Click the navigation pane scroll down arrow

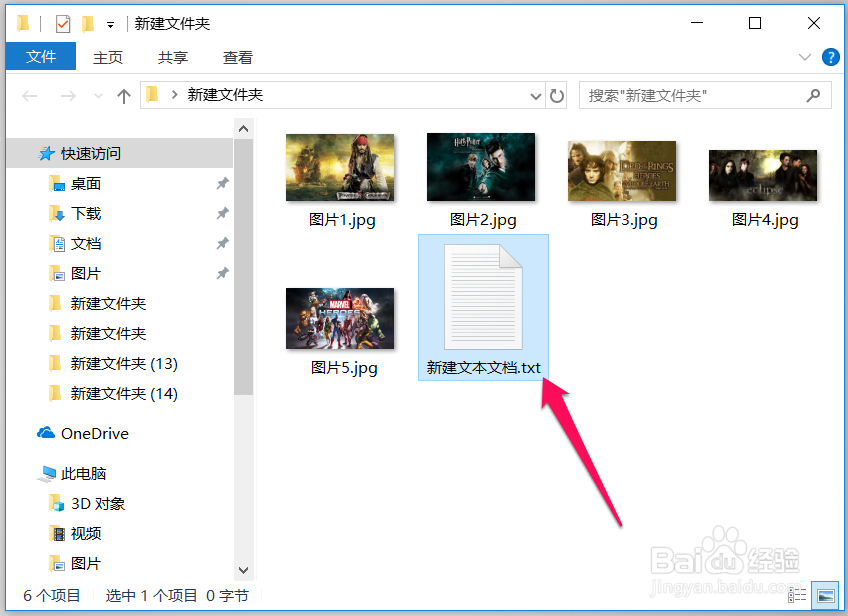coord(243,571)
